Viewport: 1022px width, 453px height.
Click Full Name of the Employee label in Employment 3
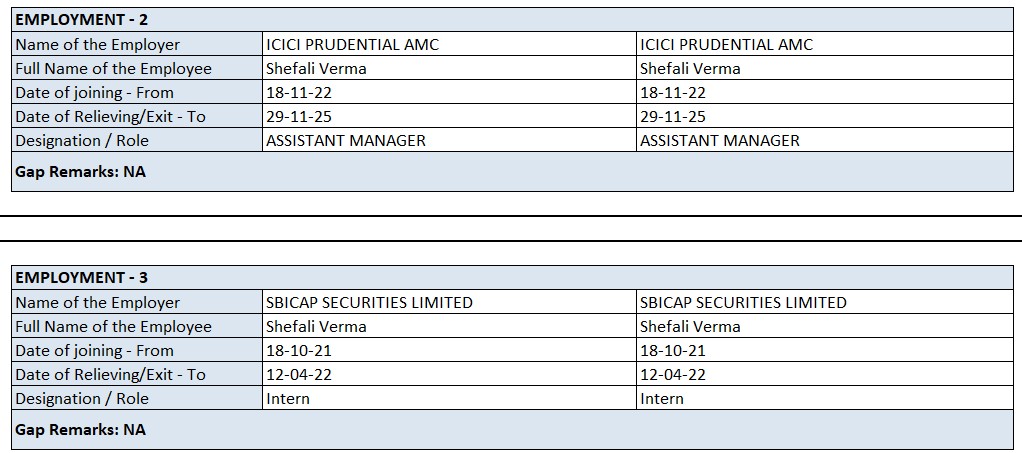(114, 326)
